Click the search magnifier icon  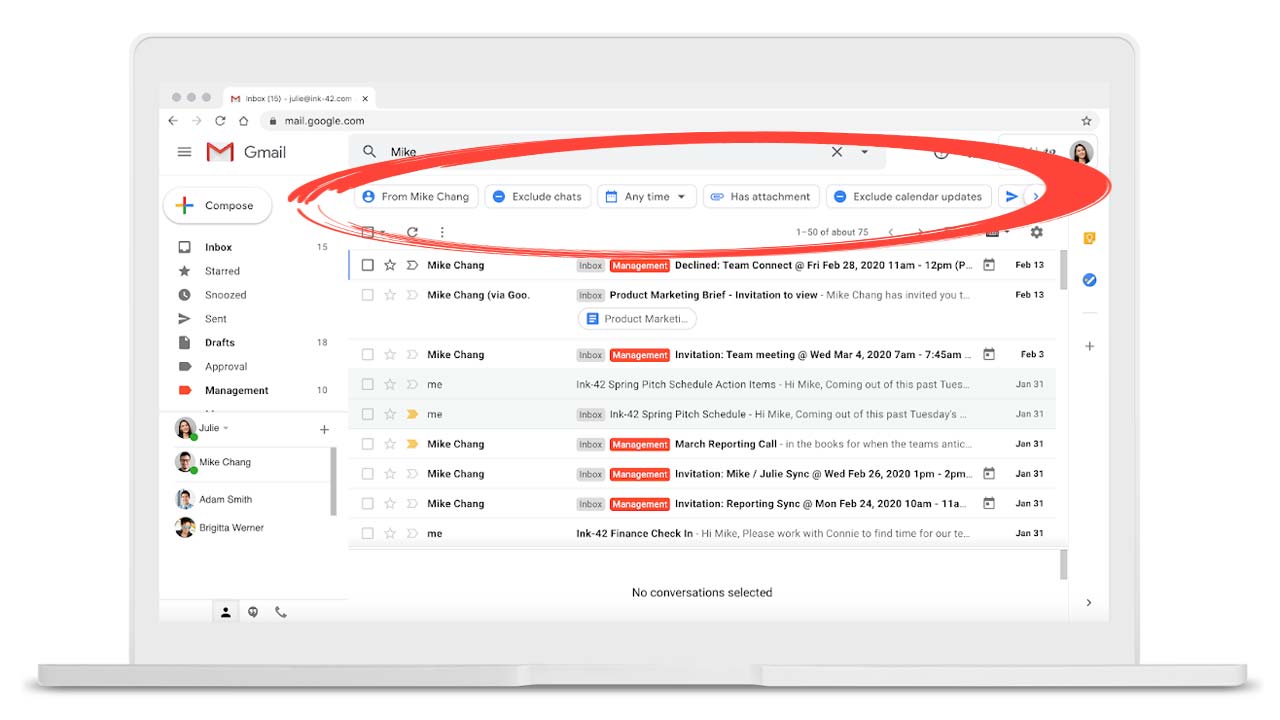tap(369, 152)
